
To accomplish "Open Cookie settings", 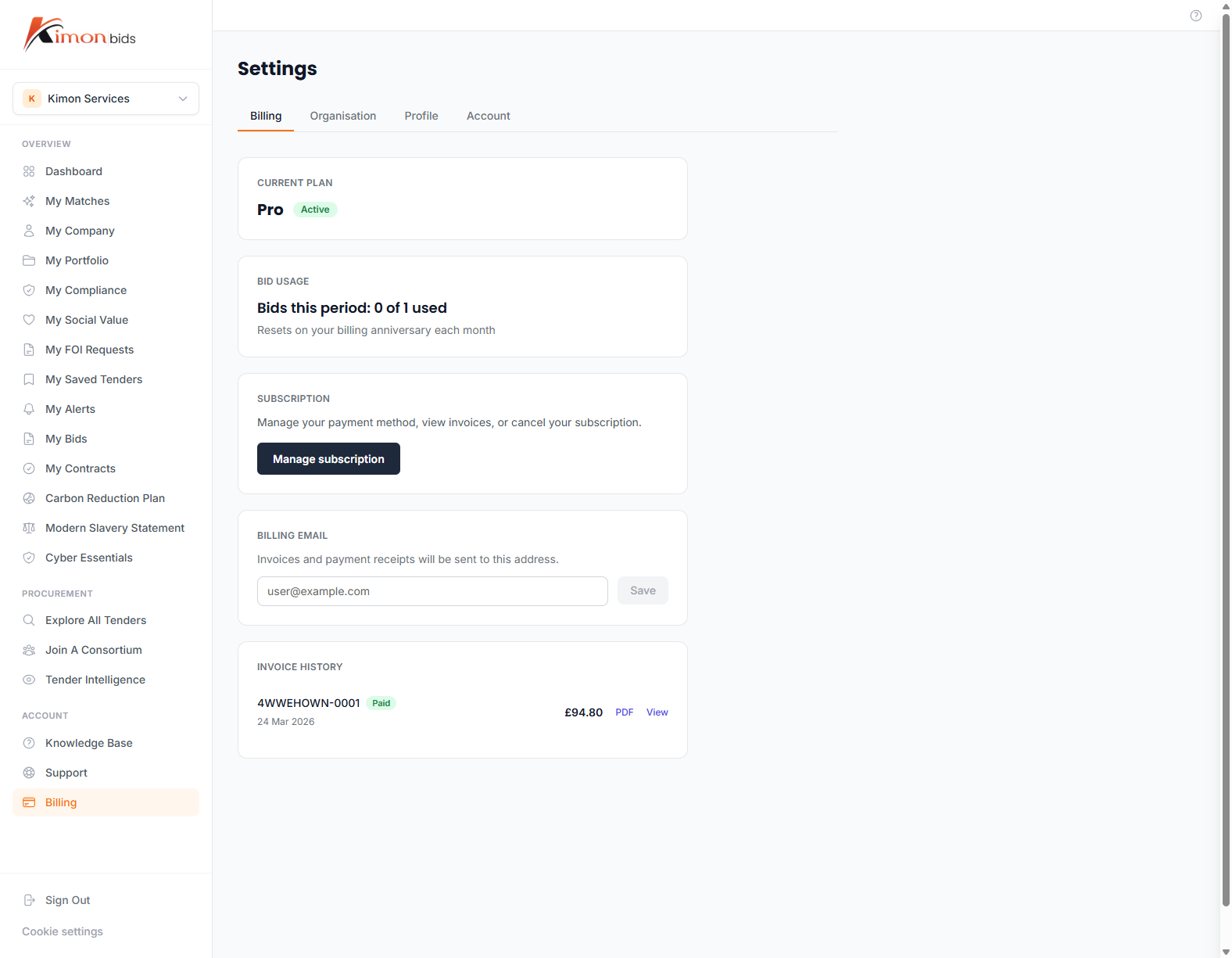I will click(x=63, y=931).
